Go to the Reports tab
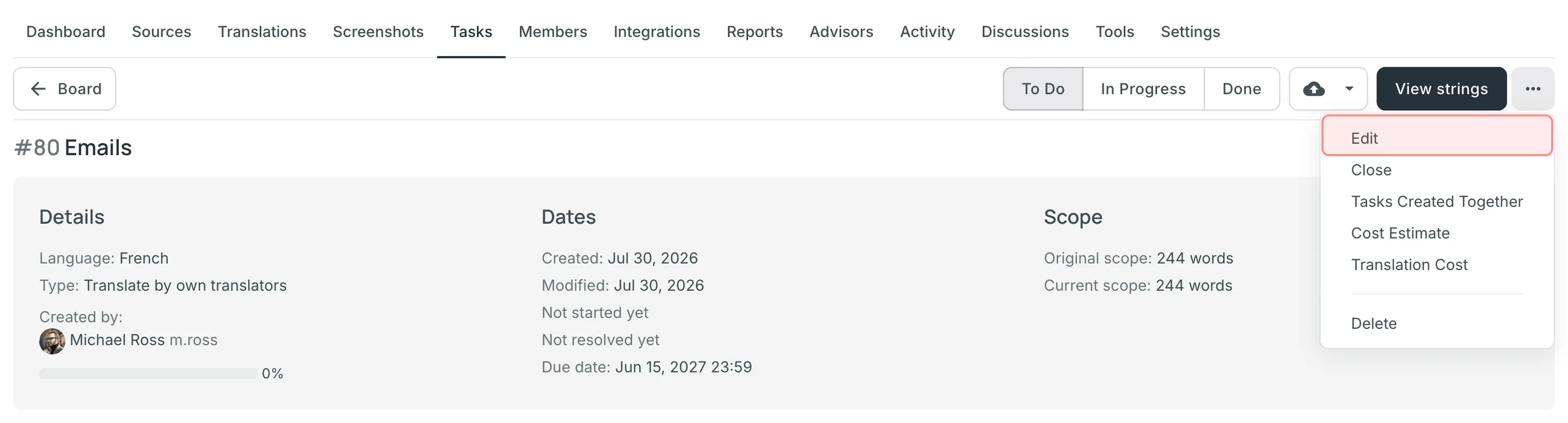Image resolution: width=1568 pixels, height=423 pixels. coord(754,32)
